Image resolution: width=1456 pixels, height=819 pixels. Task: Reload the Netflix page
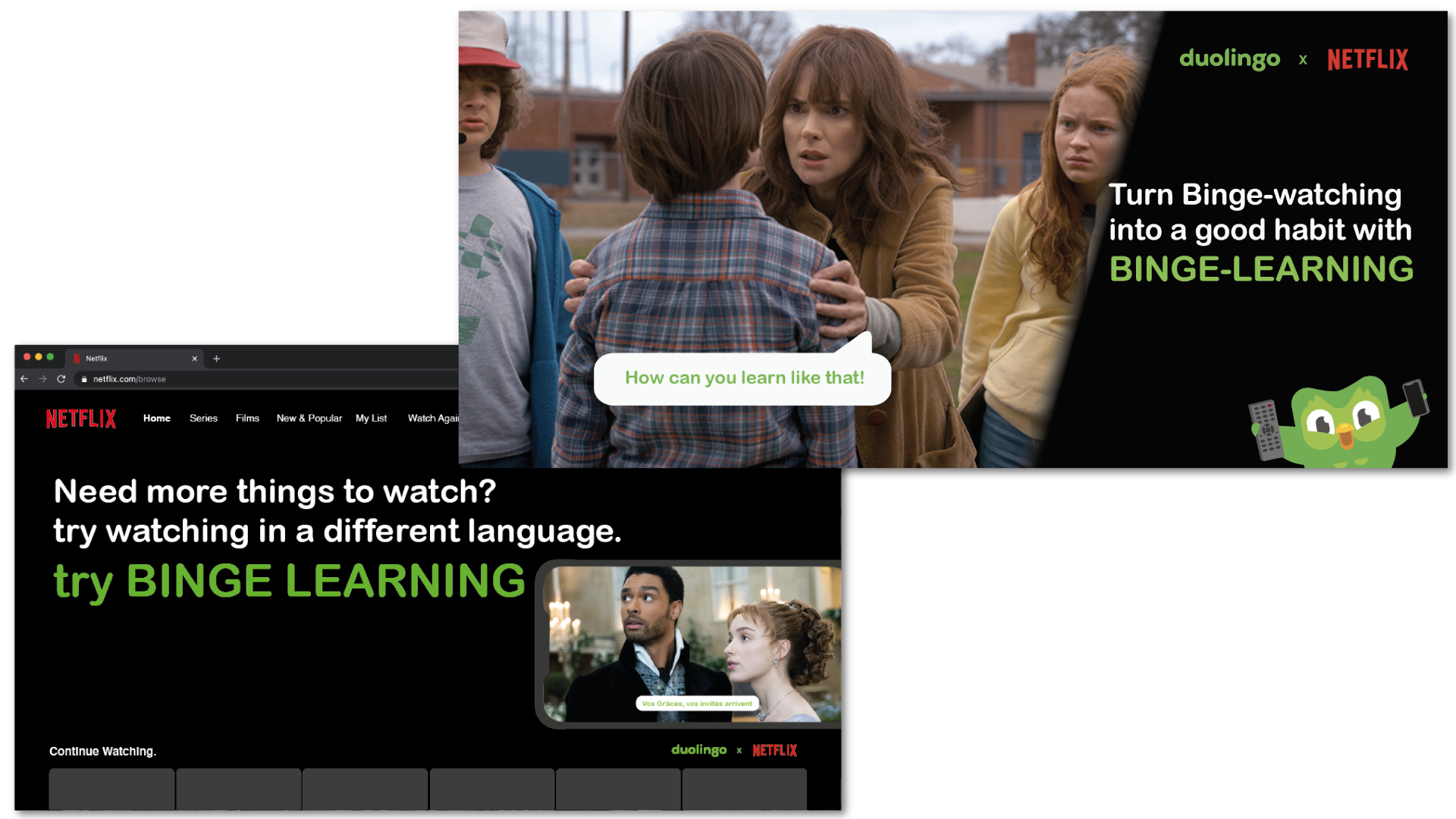point(61,379)
